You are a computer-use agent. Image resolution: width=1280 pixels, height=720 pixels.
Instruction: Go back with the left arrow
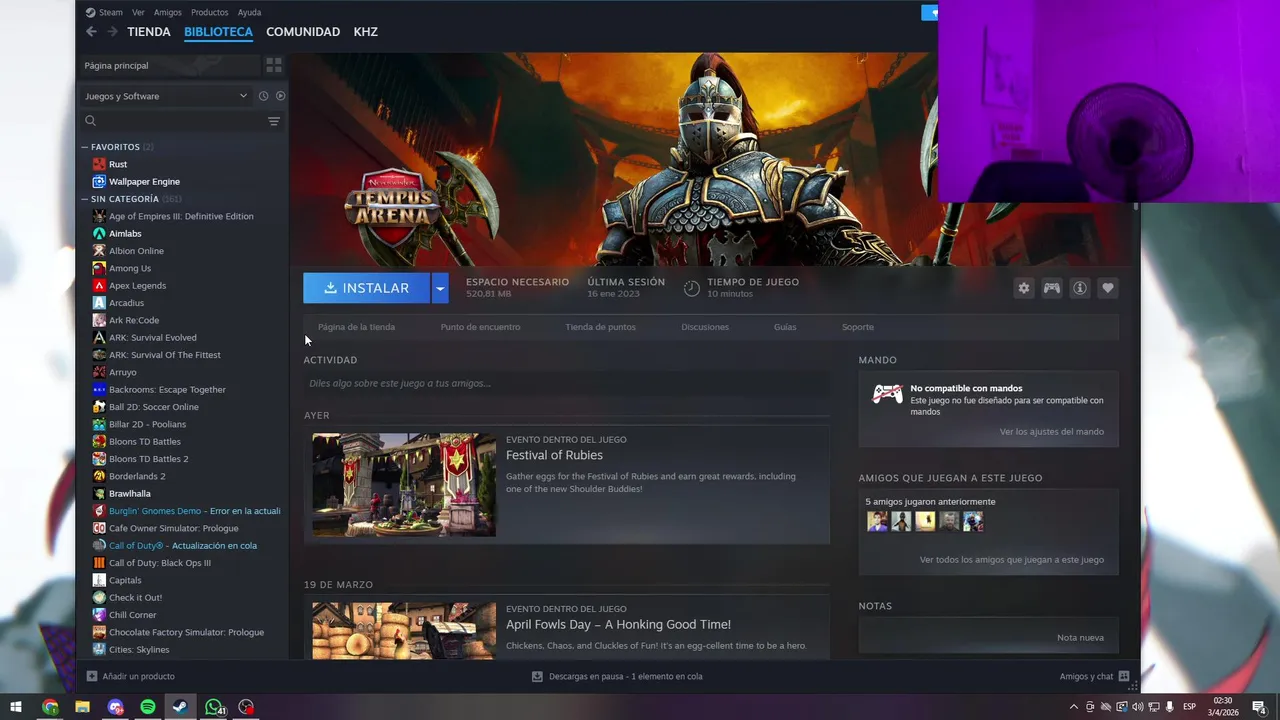[x=91, y=32]
